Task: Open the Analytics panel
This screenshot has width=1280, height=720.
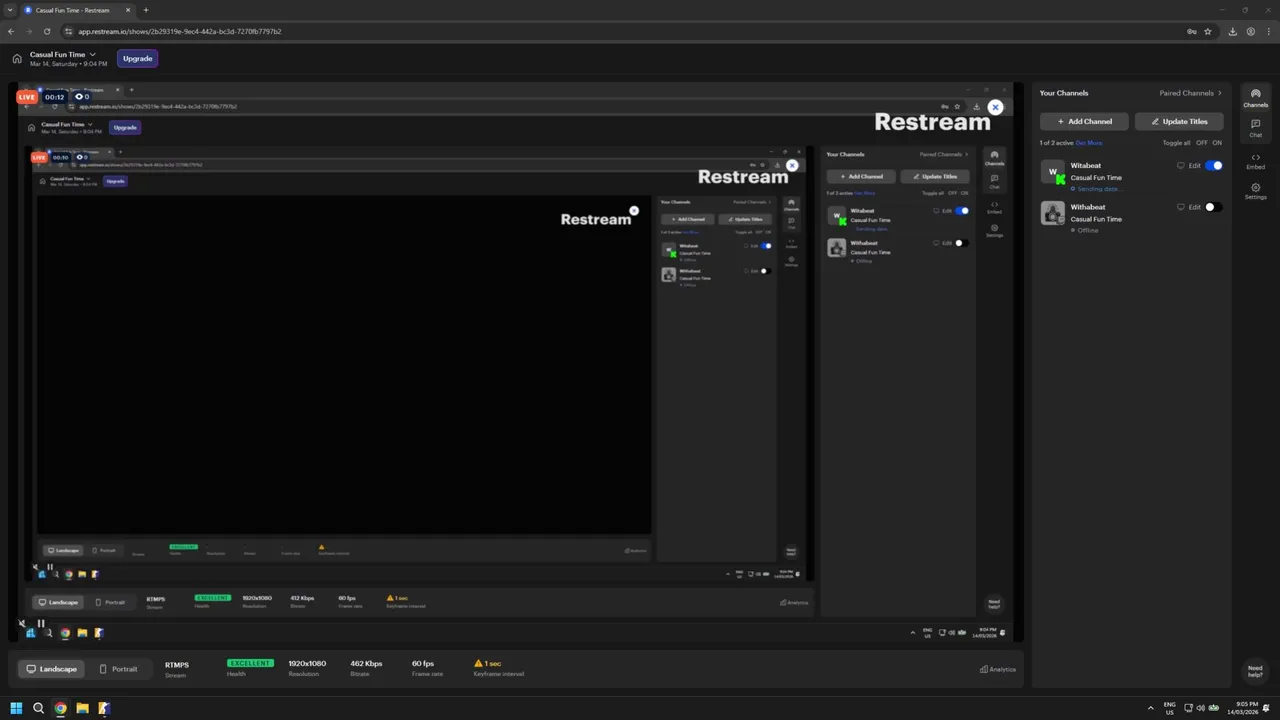Action: pyautogui.click(x=998, y=669)
